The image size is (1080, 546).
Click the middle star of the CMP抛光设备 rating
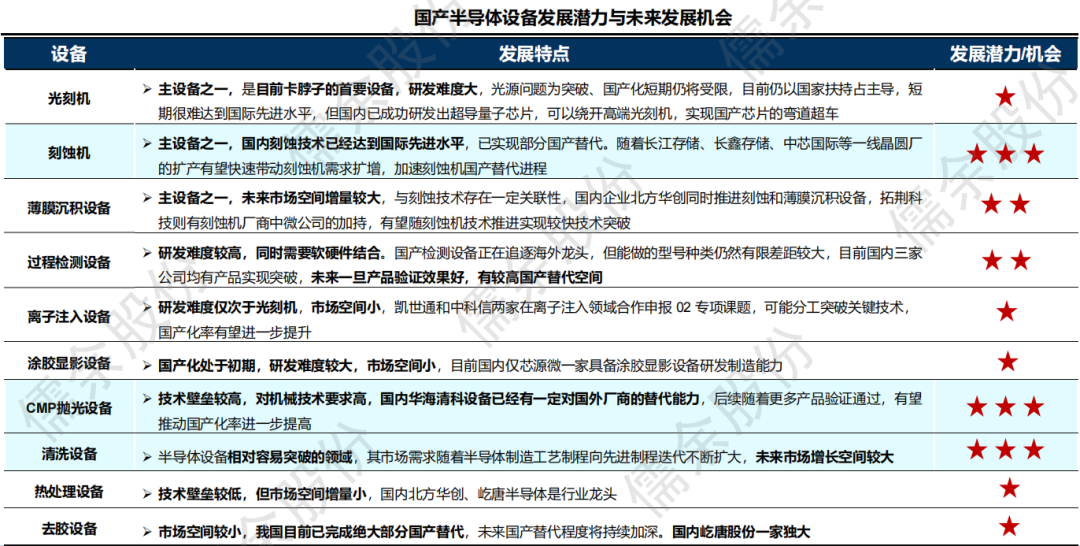[1006, 407]
